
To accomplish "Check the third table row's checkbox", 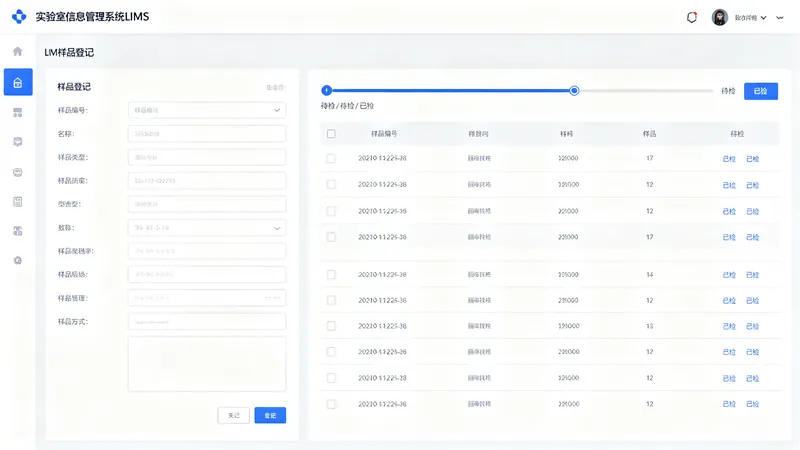I will pos(331,211).
